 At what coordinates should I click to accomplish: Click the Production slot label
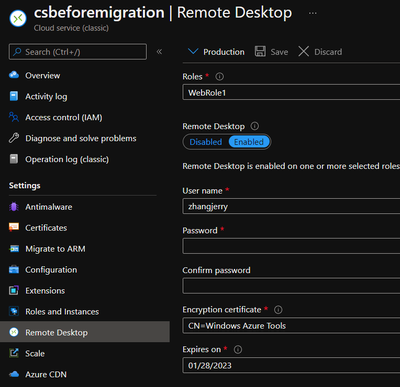[x=224, y=52]
